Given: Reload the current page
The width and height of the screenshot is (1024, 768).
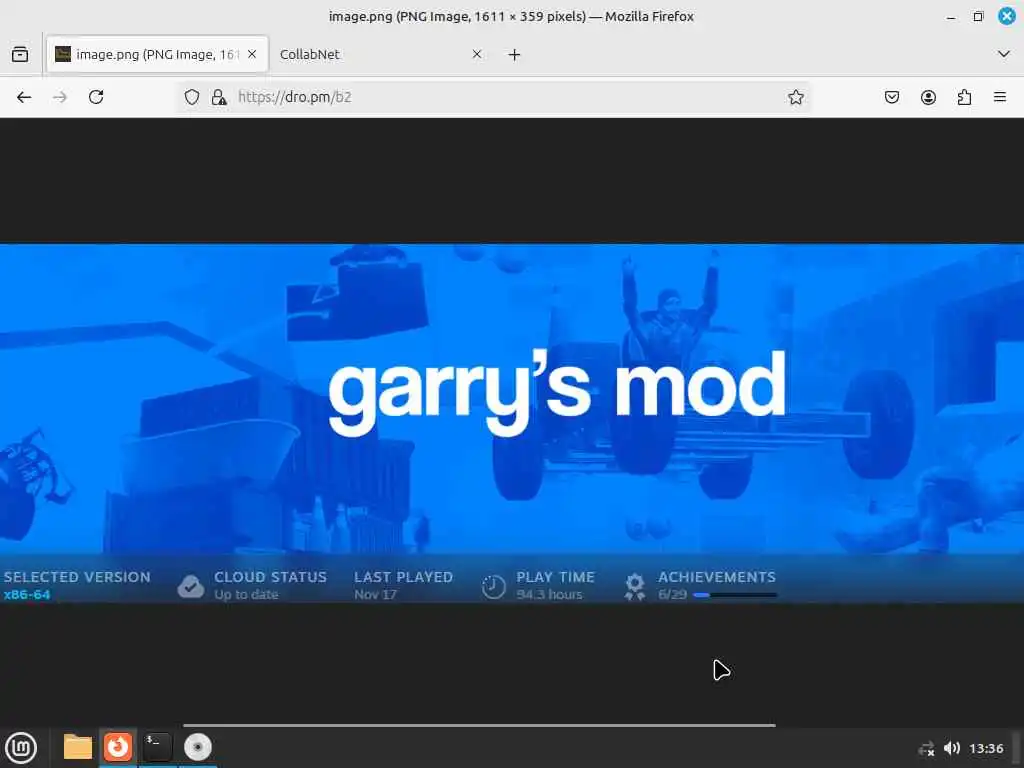Looking at the screenshot, I should (96, 97).
